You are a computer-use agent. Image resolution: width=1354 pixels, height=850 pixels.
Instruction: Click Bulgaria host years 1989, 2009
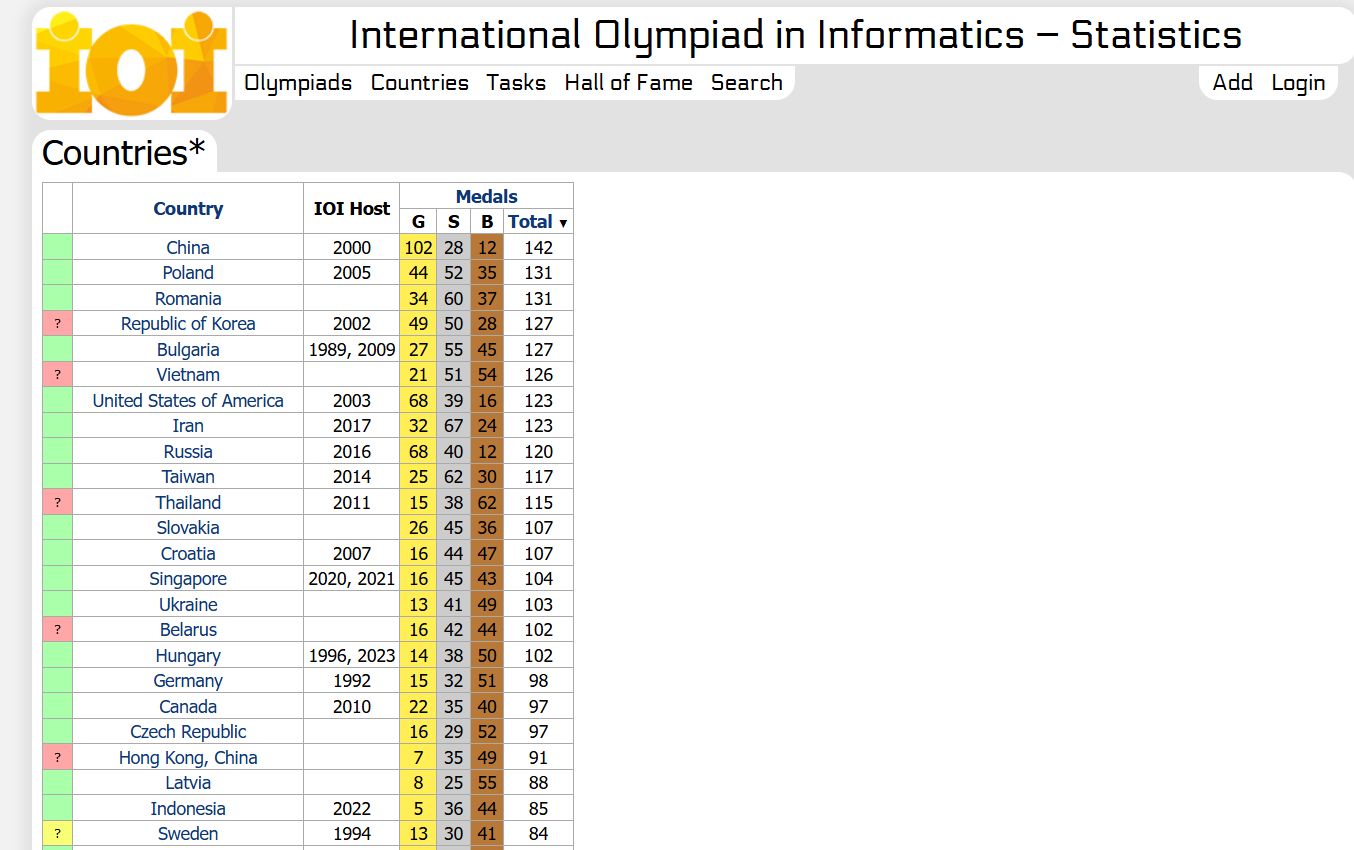coord(351,350)
